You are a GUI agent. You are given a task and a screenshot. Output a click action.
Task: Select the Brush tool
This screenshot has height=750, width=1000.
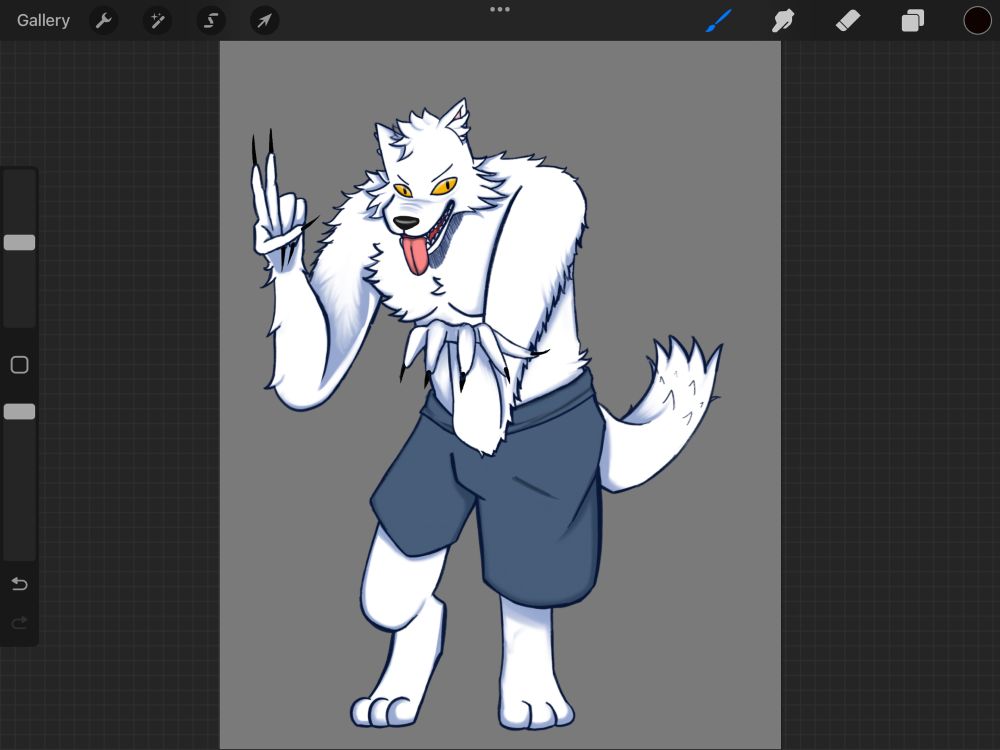[x=719, y=20]
